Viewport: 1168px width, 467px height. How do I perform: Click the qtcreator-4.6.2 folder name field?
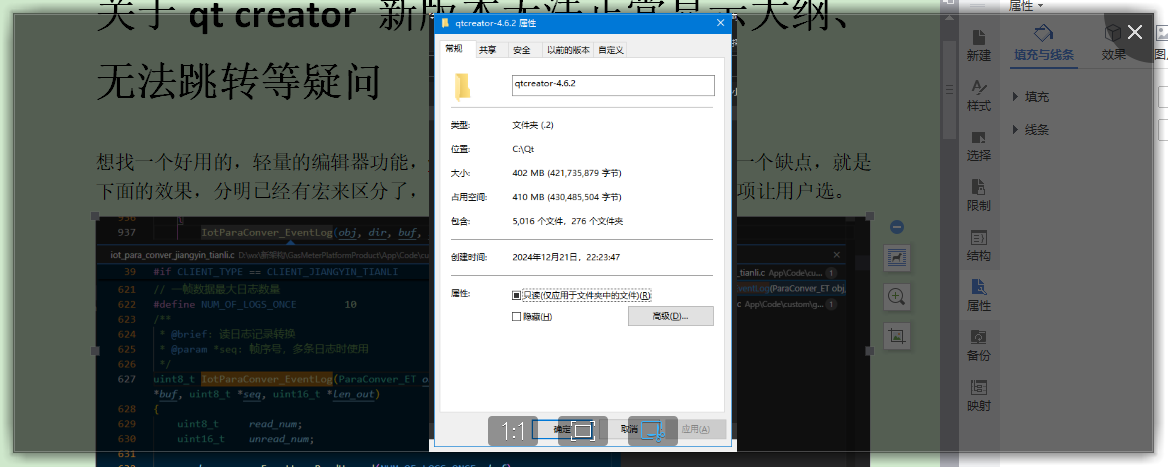point(613,85)
